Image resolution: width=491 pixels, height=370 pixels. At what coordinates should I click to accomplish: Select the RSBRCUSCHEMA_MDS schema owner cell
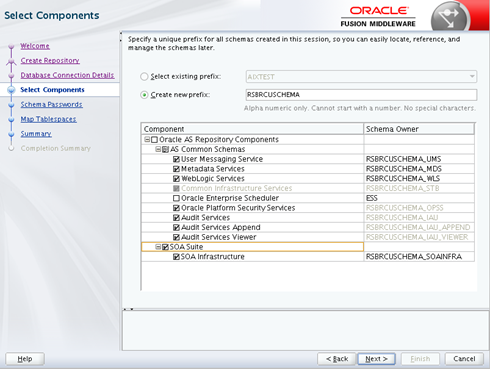click(419, 169)
